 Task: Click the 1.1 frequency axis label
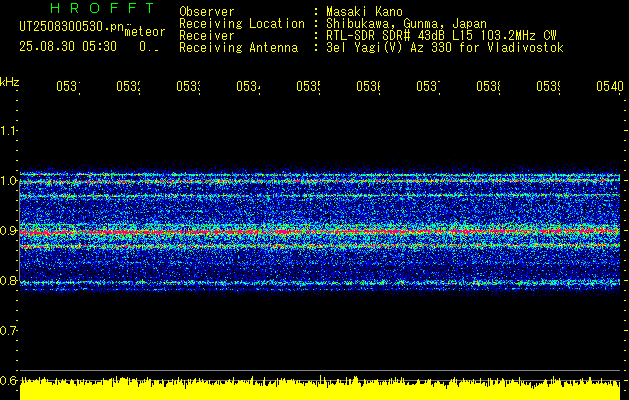pyautogui.click(x=8, y=131)
